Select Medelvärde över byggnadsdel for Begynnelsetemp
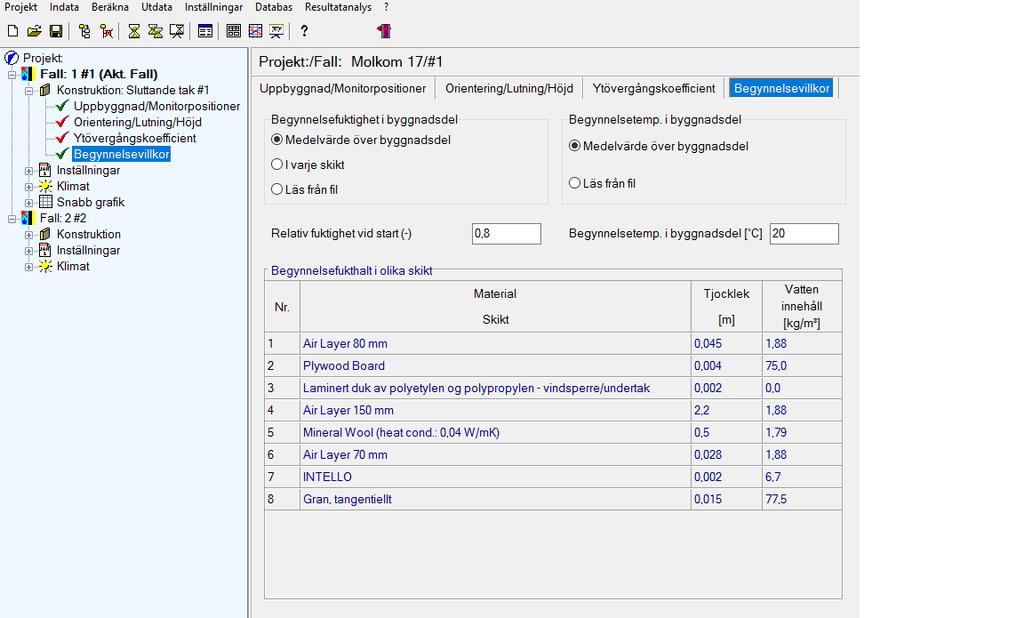Screen dimensions: 1024x618 point(575,146)
